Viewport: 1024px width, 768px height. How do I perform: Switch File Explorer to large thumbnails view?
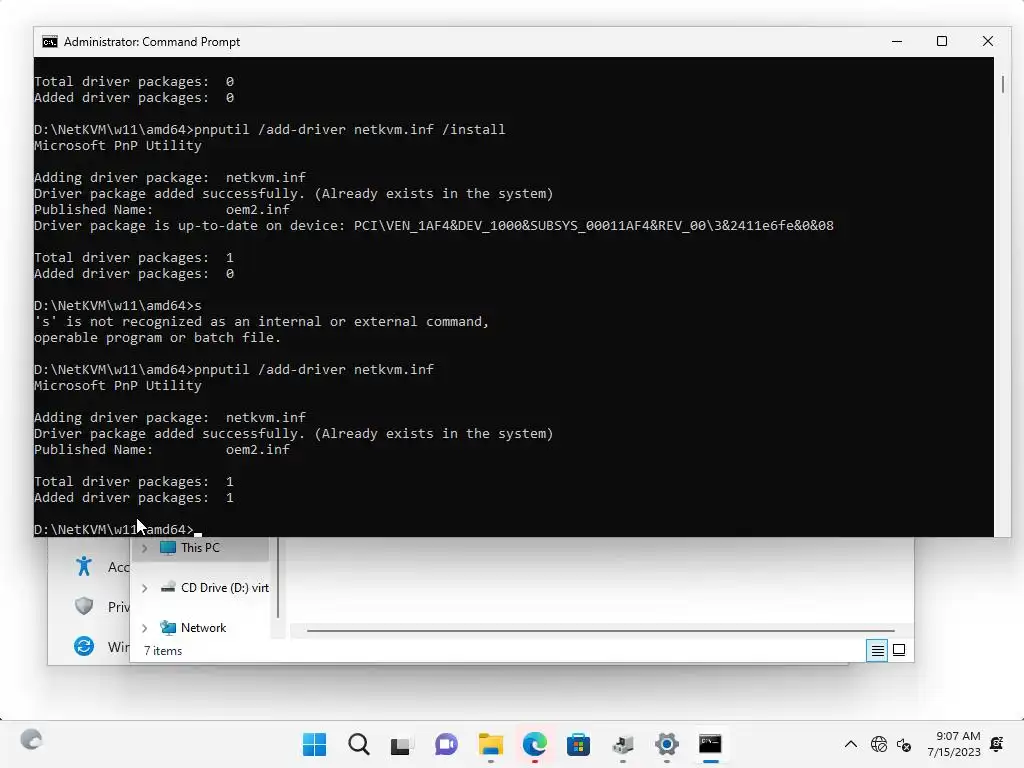[x=899, y=650]
